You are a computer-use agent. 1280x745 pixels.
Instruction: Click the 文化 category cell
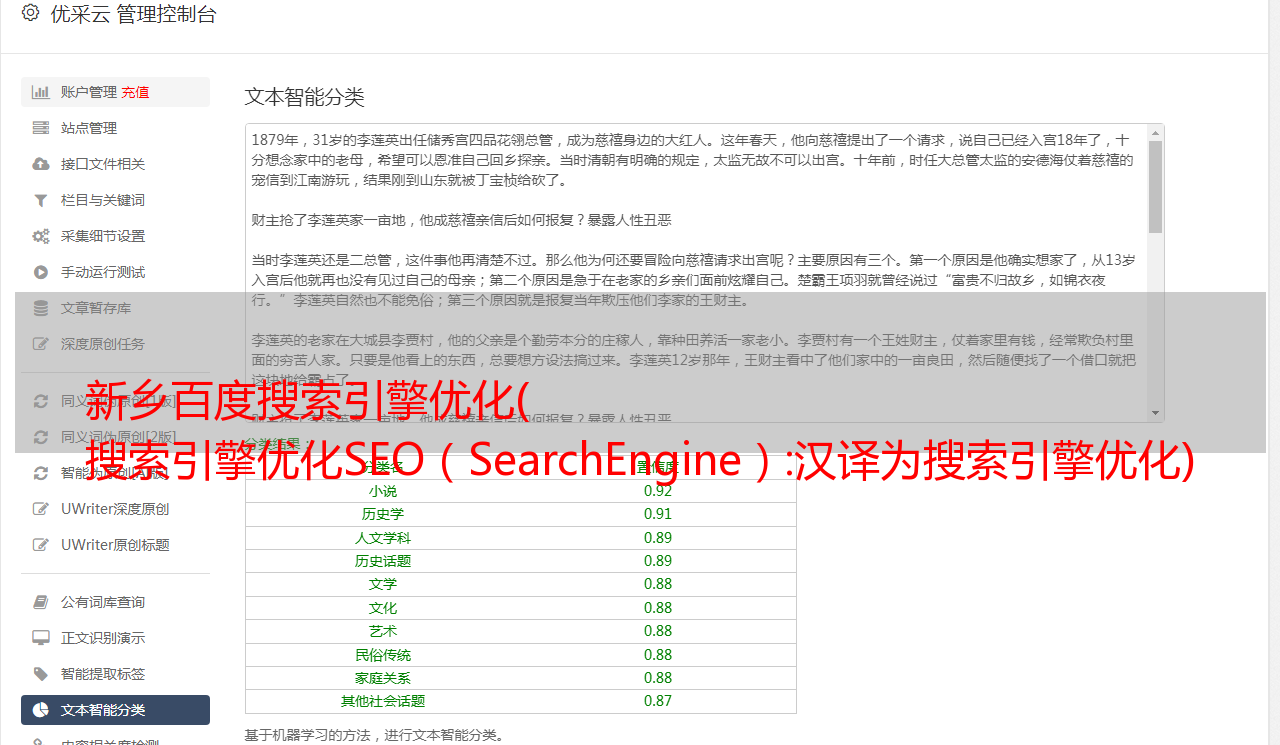pos(383,608)
